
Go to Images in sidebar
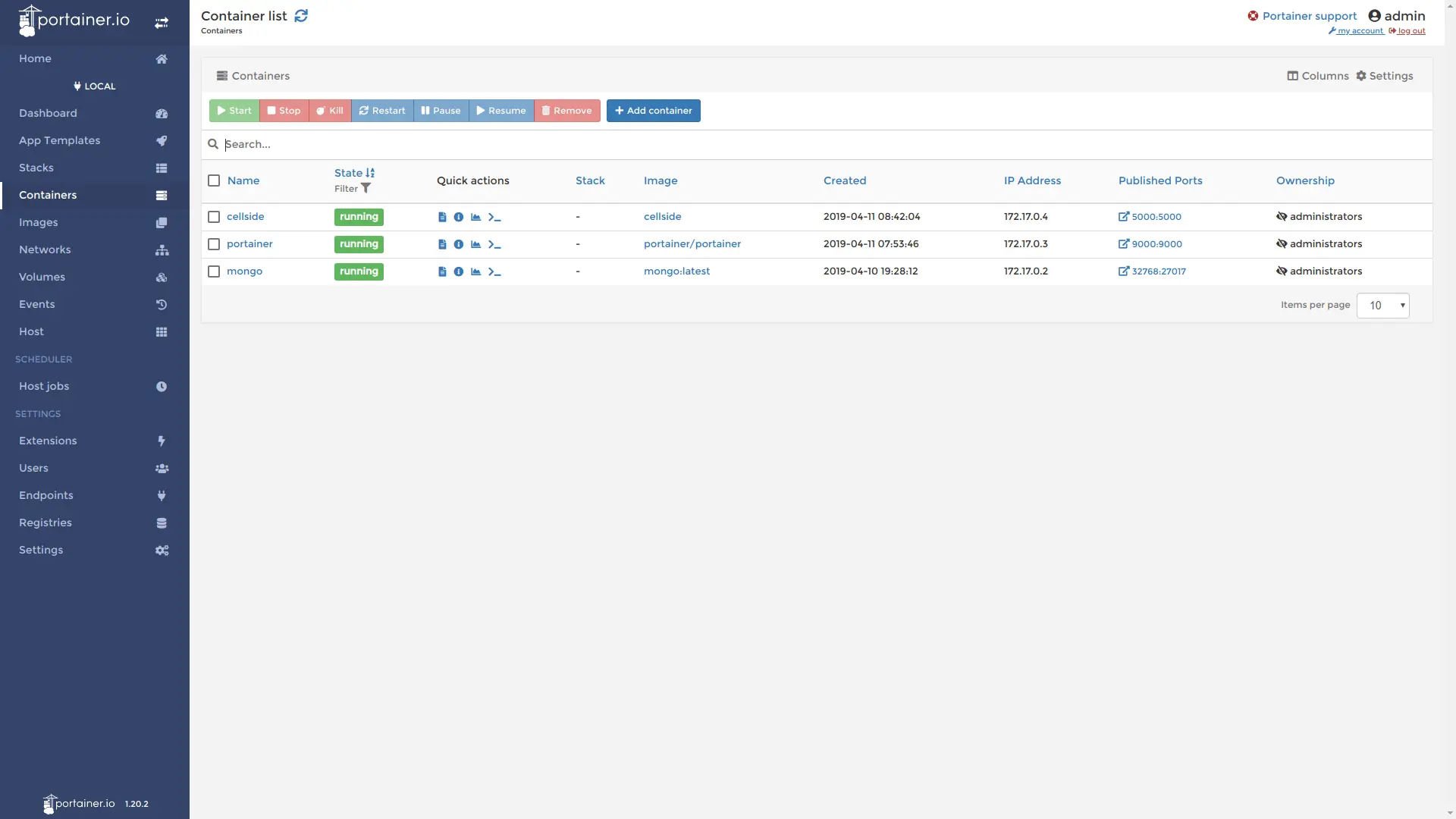pos(39,222)
